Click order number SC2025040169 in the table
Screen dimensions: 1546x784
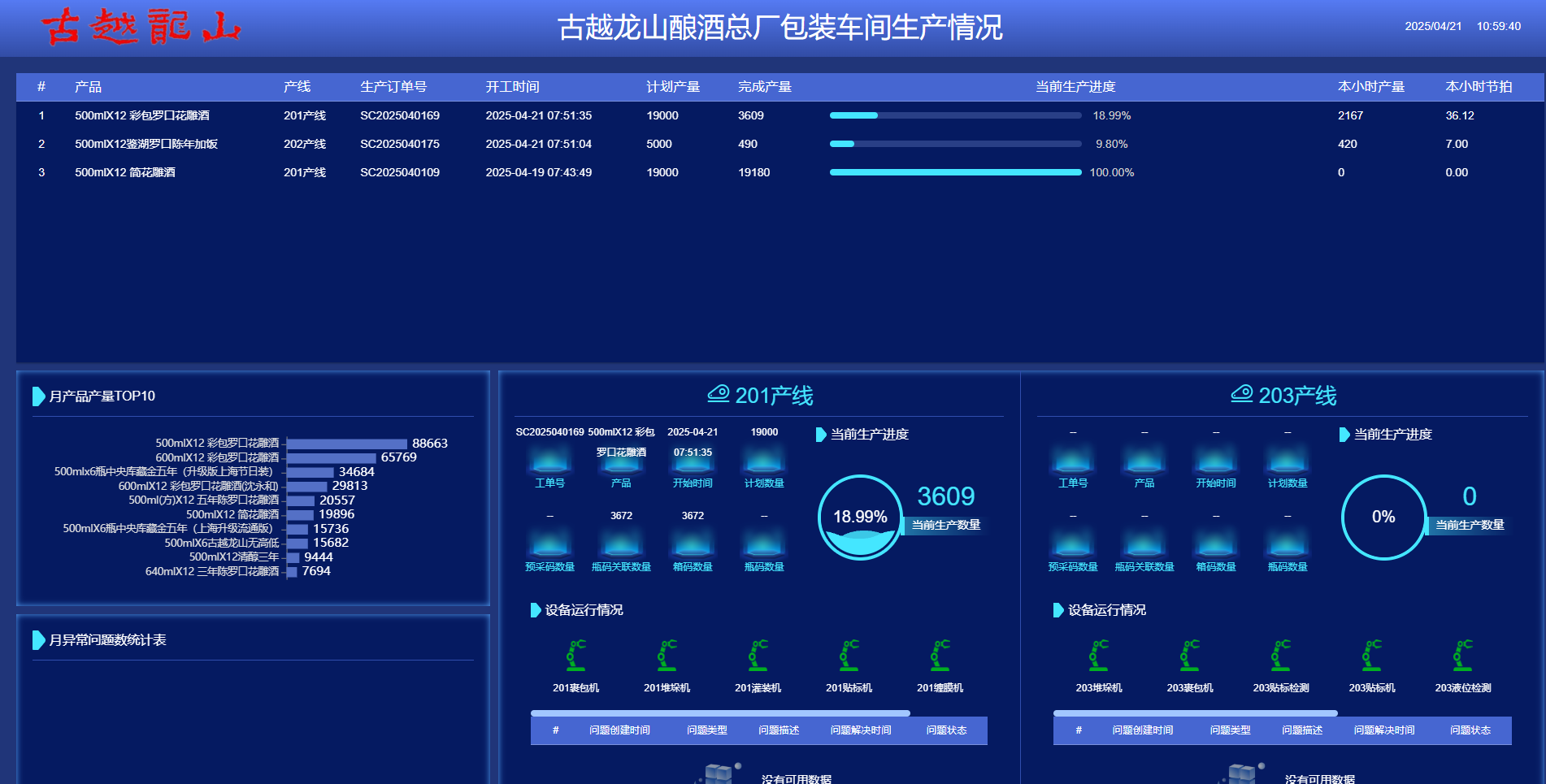[x=399, y=115]
